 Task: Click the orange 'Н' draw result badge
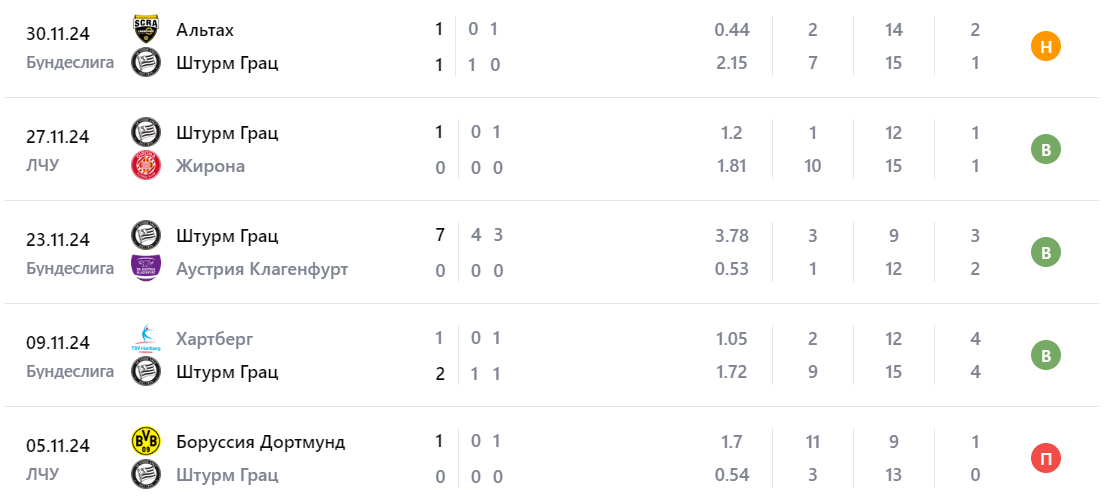pyautogui.click(x=1046, y=46)
